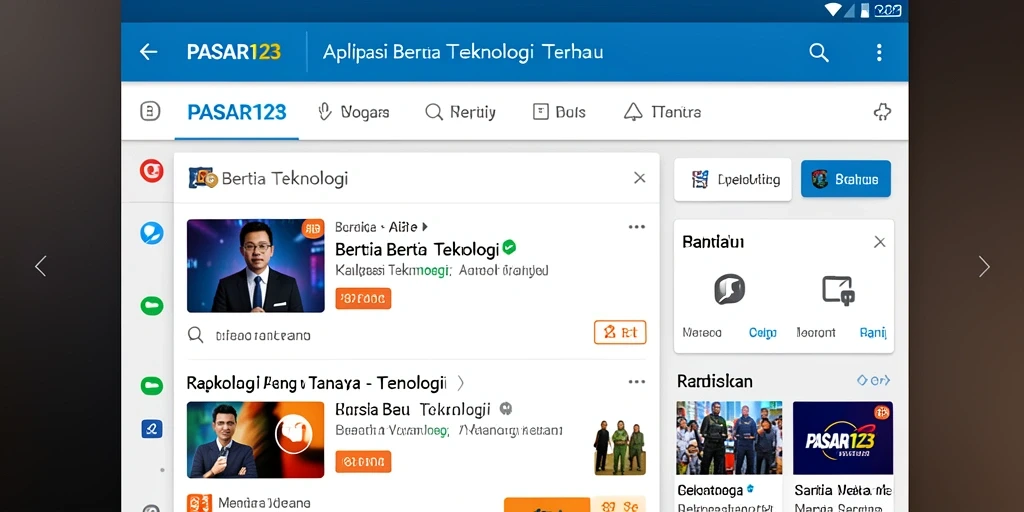Open the Tentra notifications tab

[662, 112]
